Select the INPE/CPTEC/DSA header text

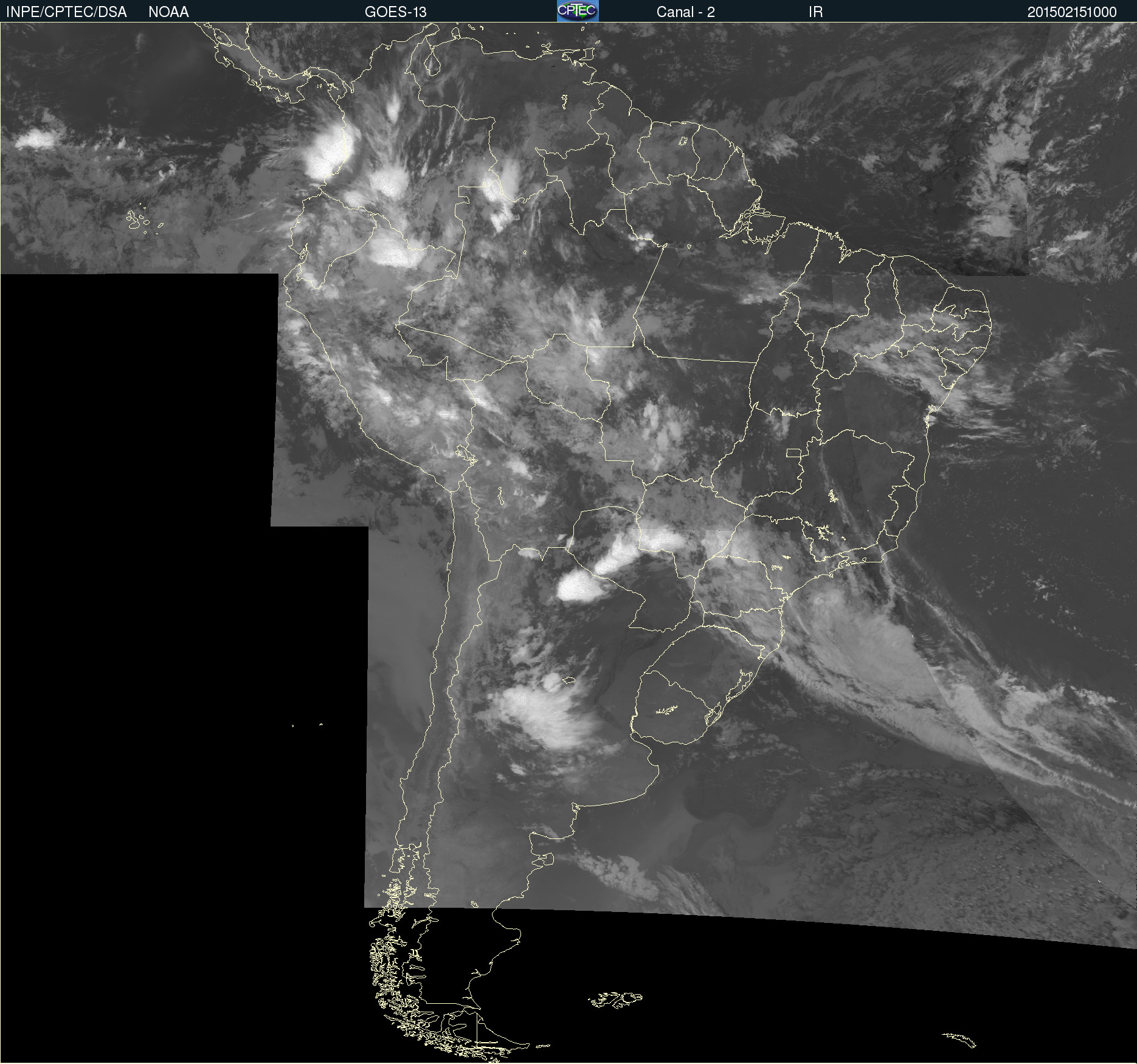tap(66, 12)
